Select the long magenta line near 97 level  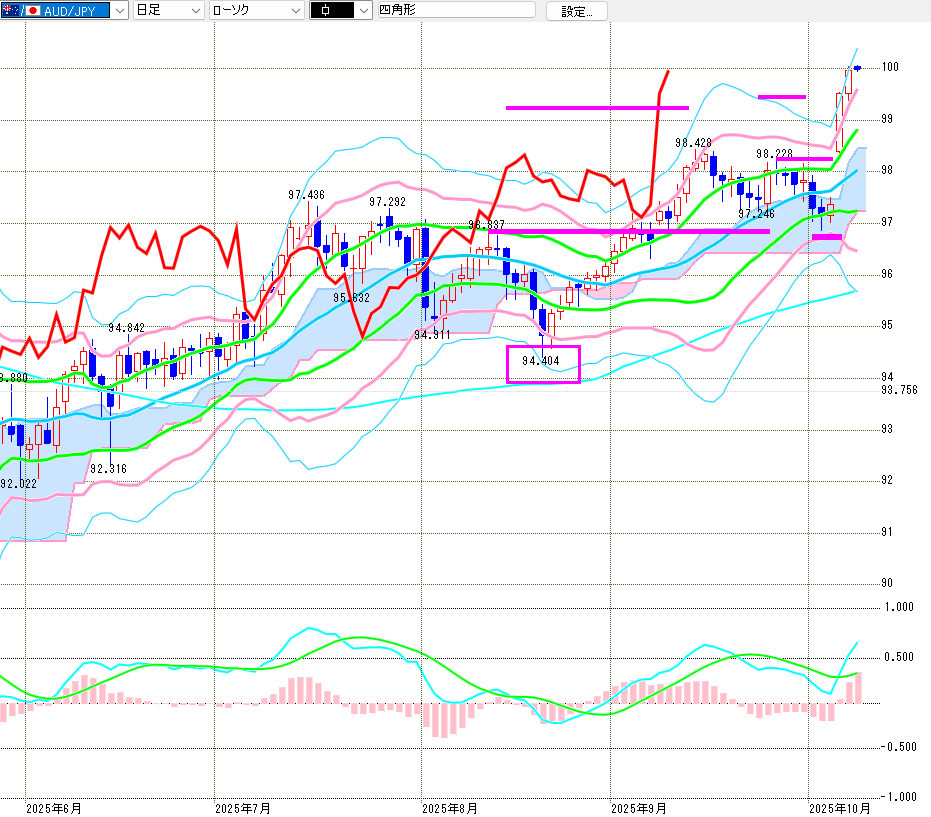click(x=630, y=231)
